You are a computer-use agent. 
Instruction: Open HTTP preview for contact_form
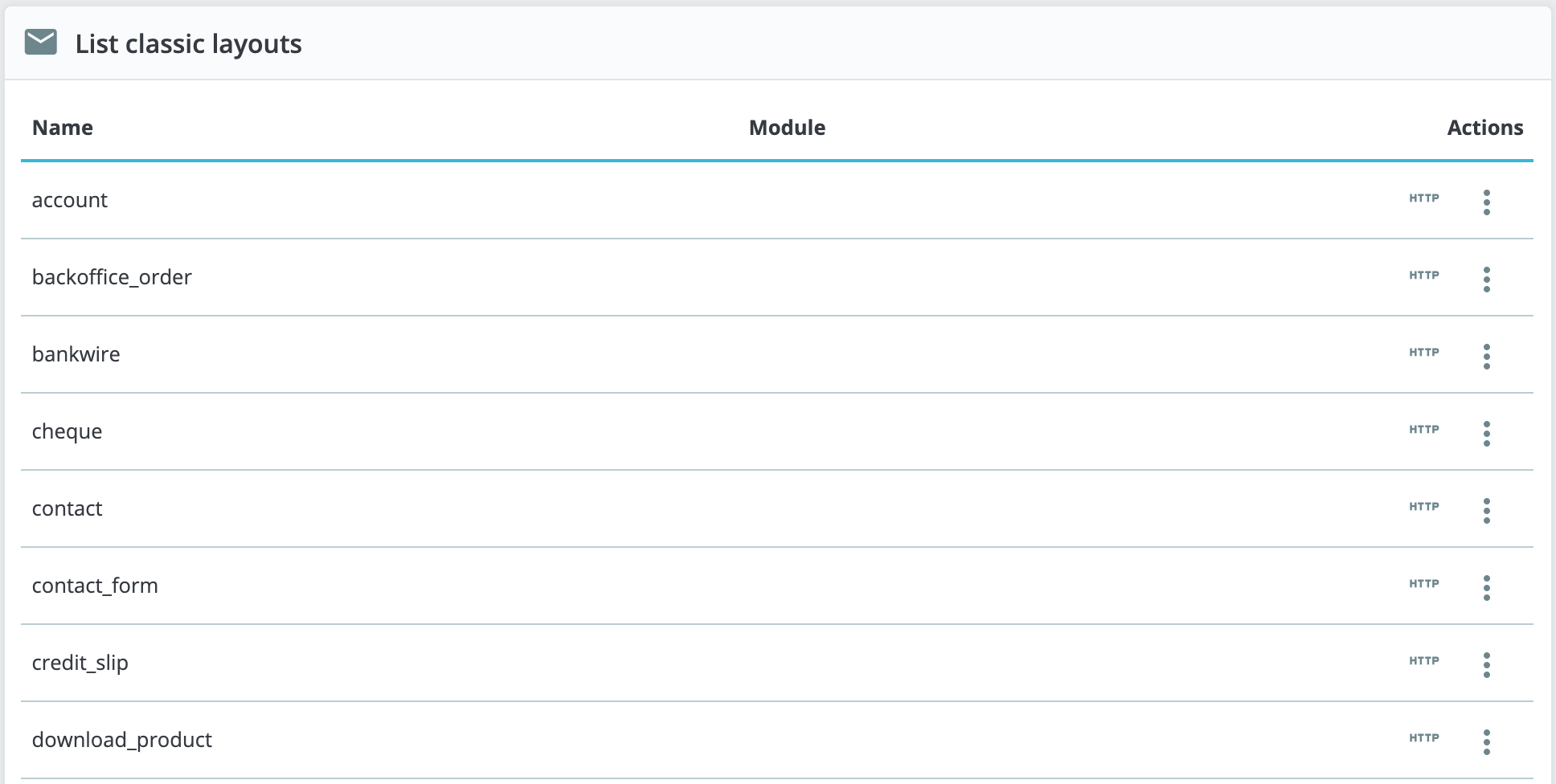1423,584
